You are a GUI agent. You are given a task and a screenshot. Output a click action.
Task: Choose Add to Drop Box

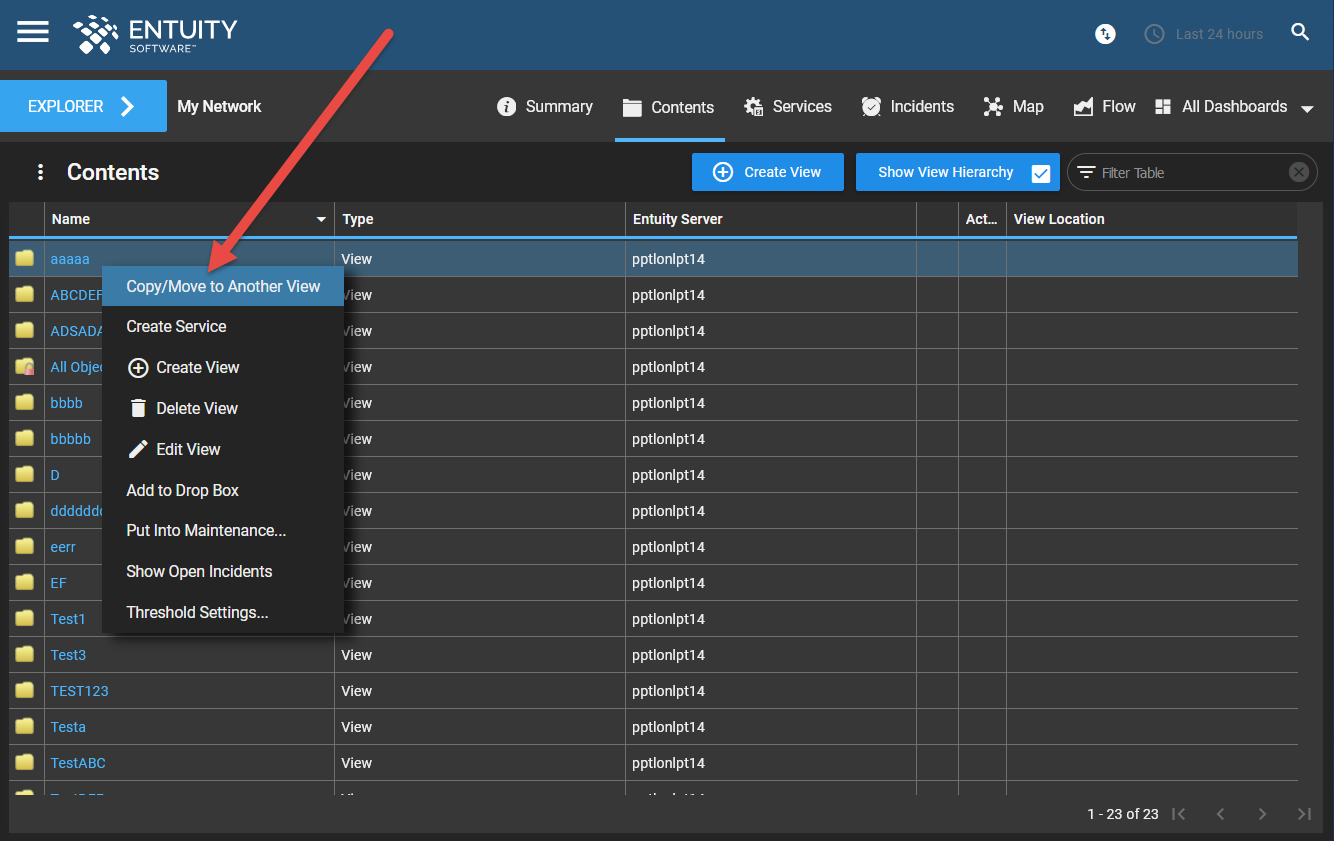tap(223, 490)
